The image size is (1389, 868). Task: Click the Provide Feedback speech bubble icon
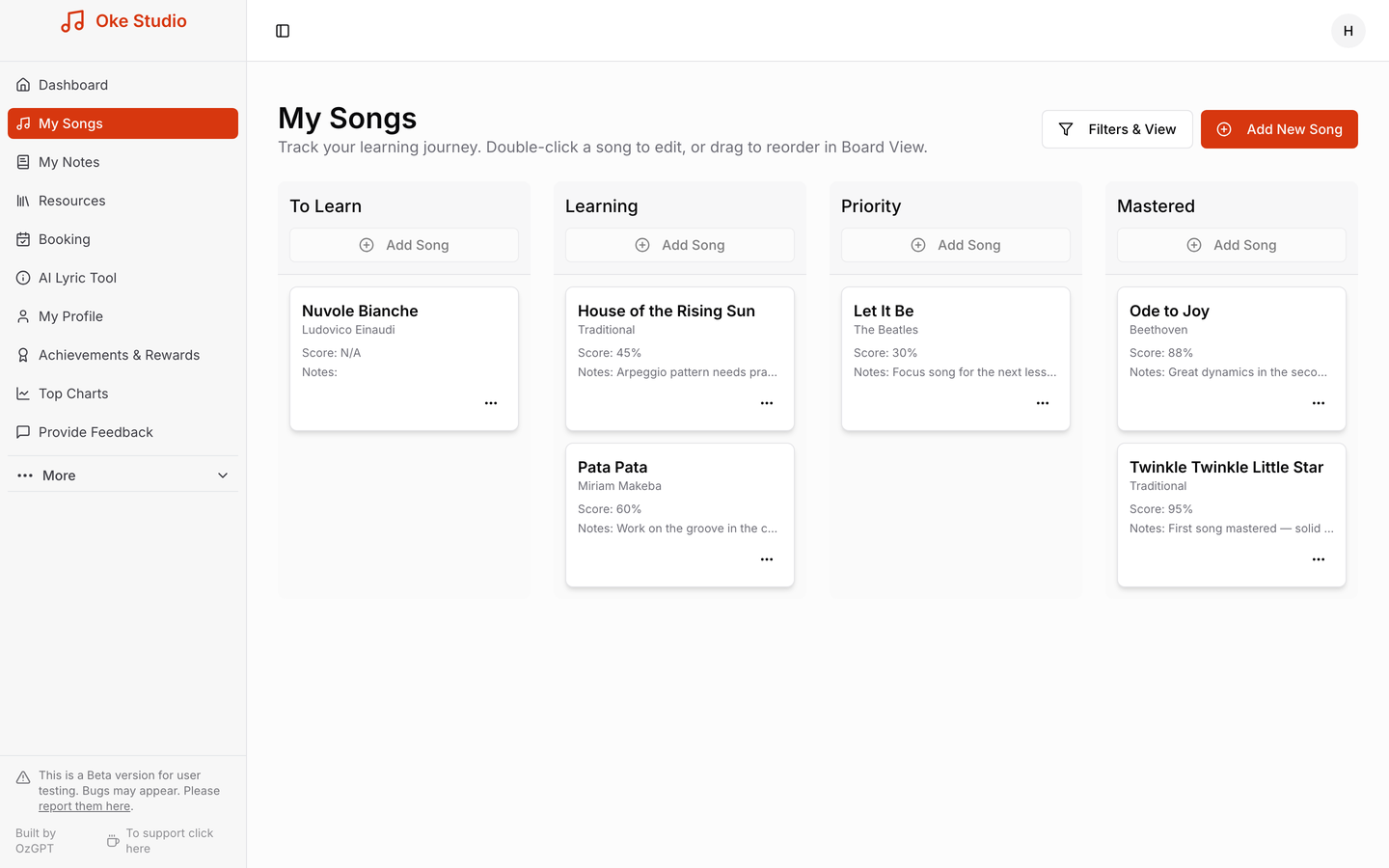click(x=23, y=432)
